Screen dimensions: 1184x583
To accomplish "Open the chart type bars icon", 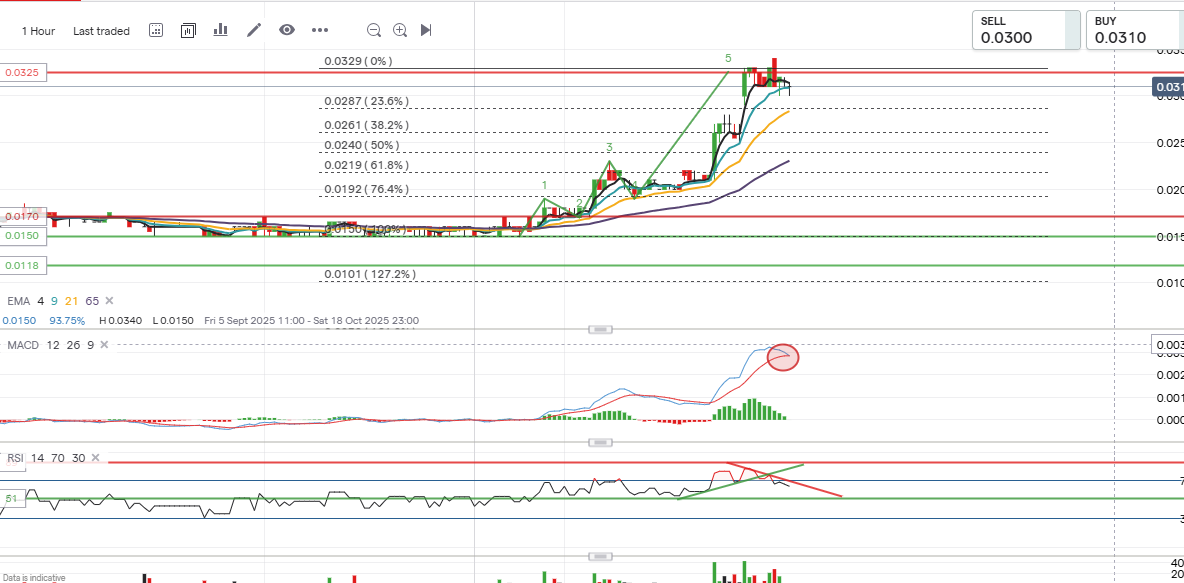I will [x=220, y=30].
